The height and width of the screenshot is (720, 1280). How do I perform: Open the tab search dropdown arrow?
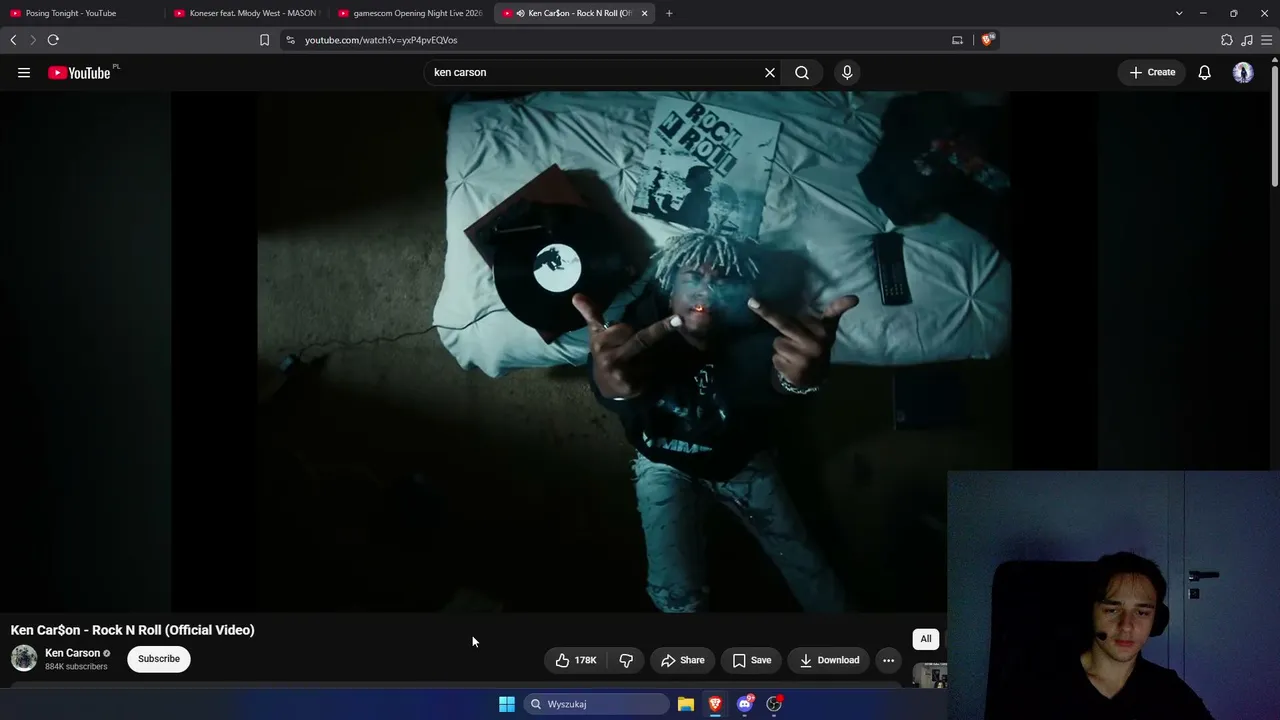1179,13
